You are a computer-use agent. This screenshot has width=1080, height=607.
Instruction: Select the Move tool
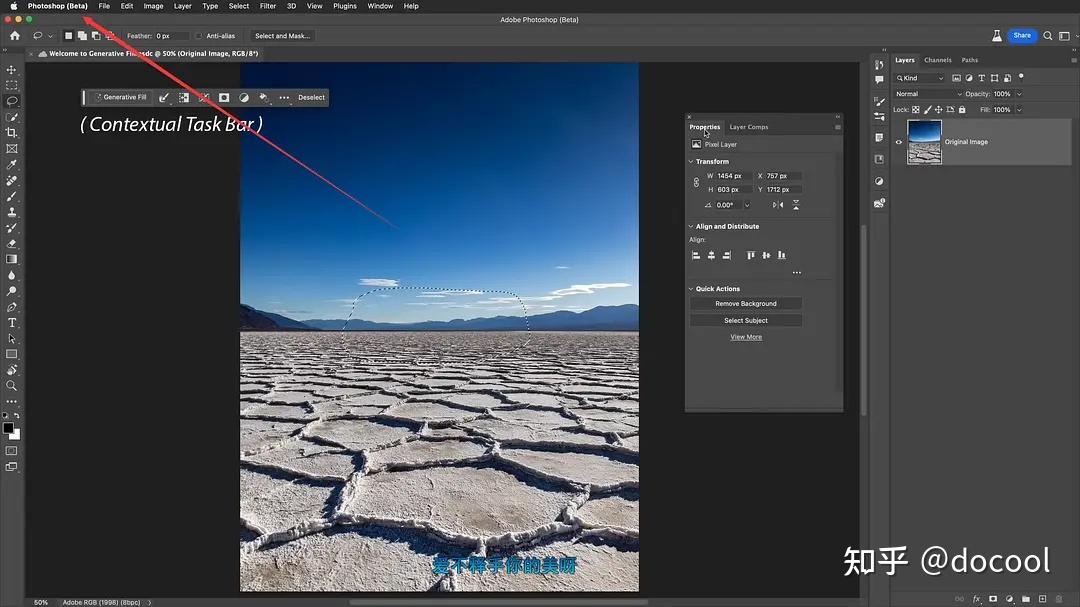[12, 70]
